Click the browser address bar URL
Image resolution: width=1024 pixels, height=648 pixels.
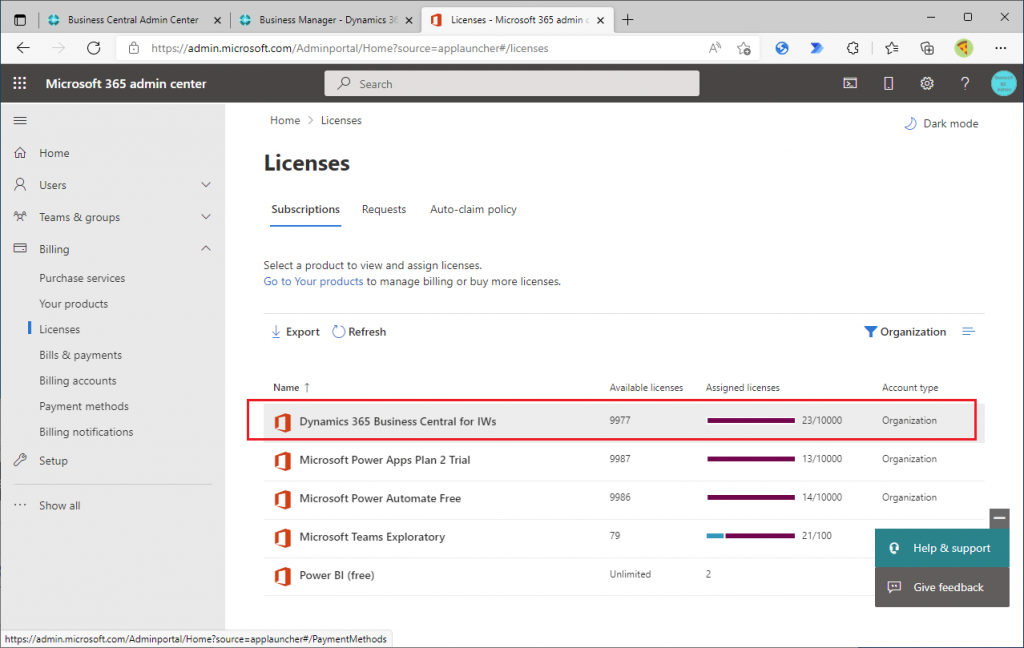[349, 48]
